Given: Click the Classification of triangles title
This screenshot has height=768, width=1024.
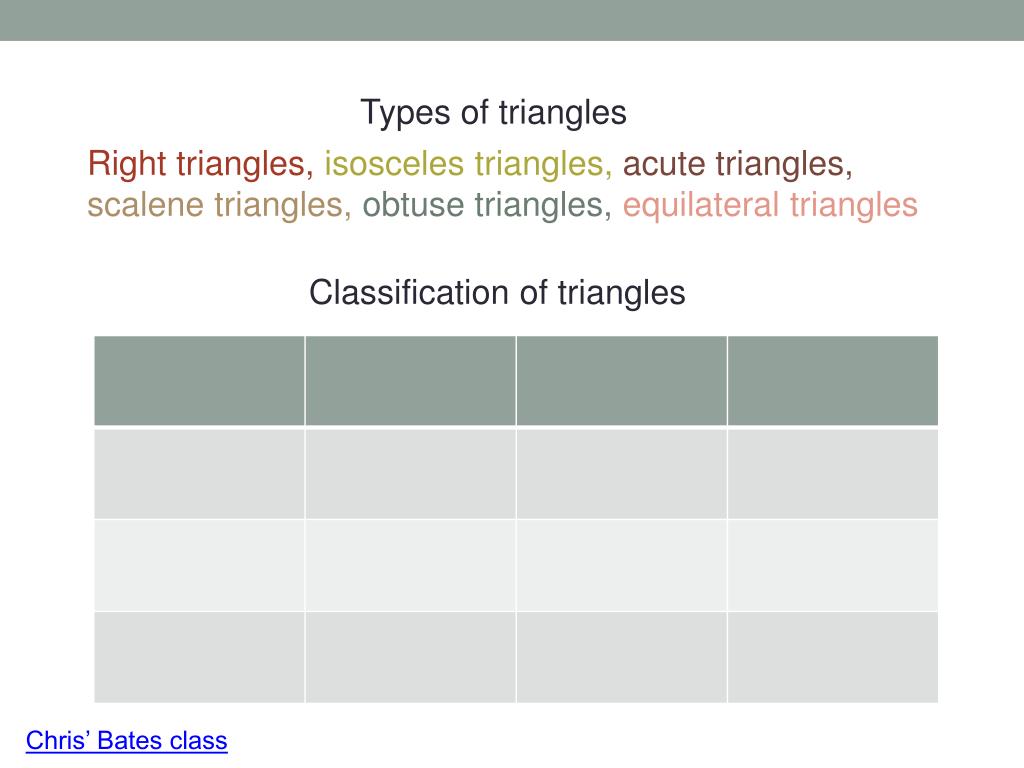Looking at the screenshot, I should [x=497, y=292].
